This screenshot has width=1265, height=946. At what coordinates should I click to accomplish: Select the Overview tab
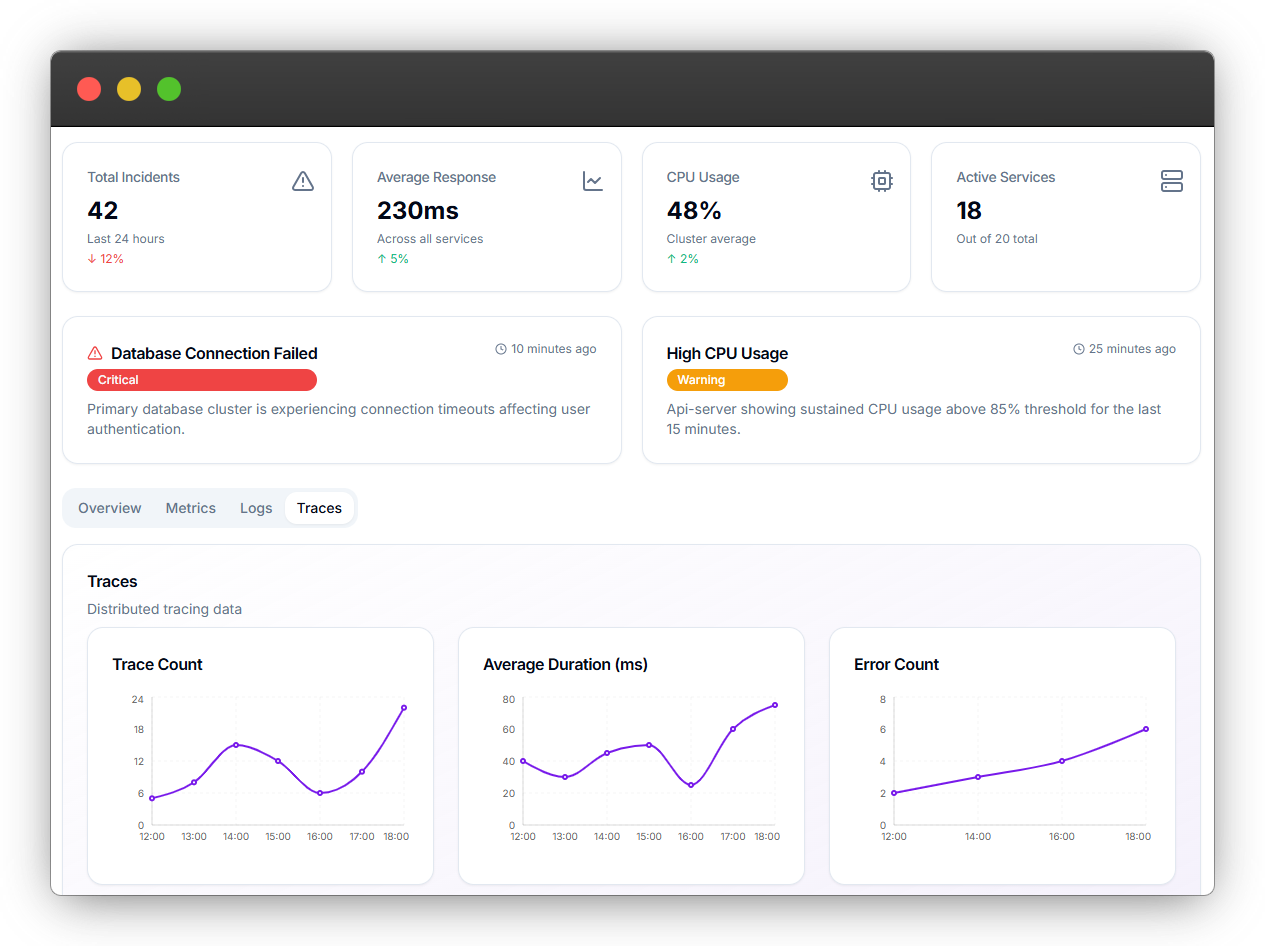[x=109, y=507]
